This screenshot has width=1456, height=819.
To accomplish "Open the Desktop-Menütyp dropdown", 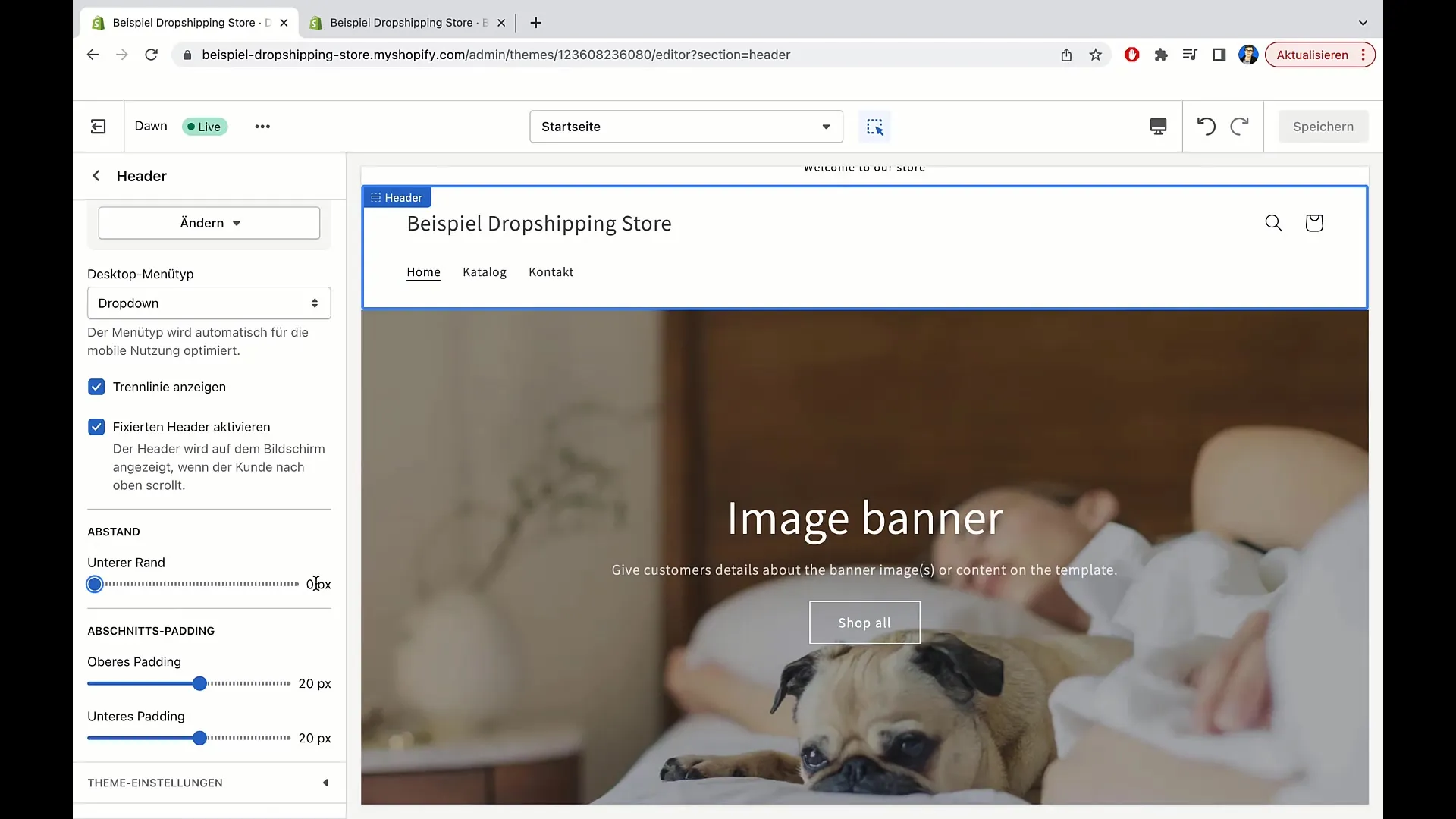I will click(x=209, y=303).
